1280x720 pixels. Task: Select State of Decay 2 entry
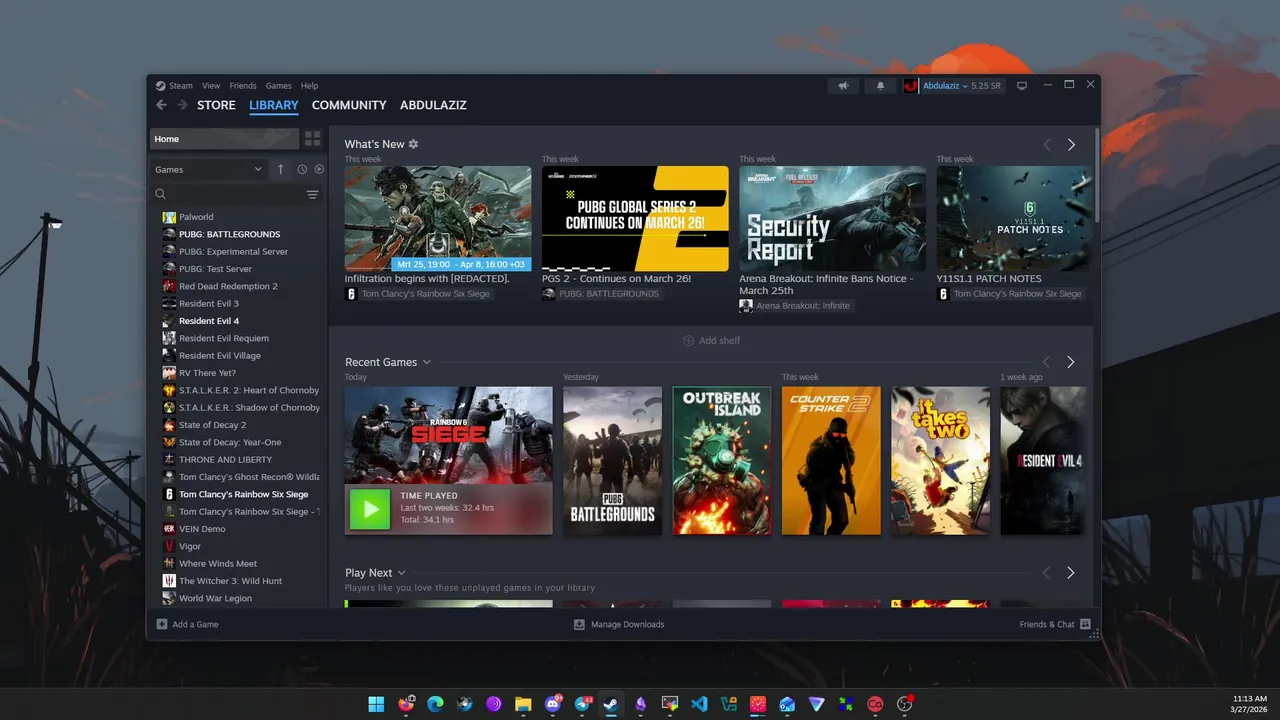212,425
